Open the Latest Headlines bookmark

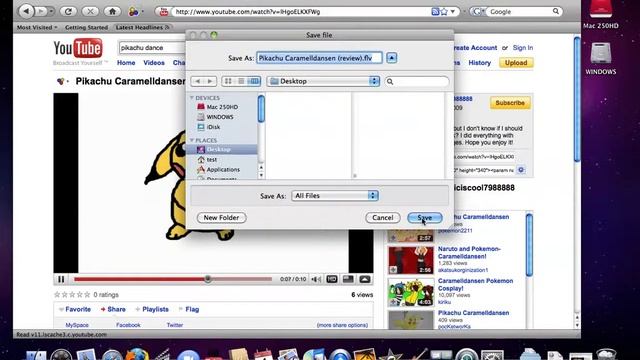pos(142,27)
